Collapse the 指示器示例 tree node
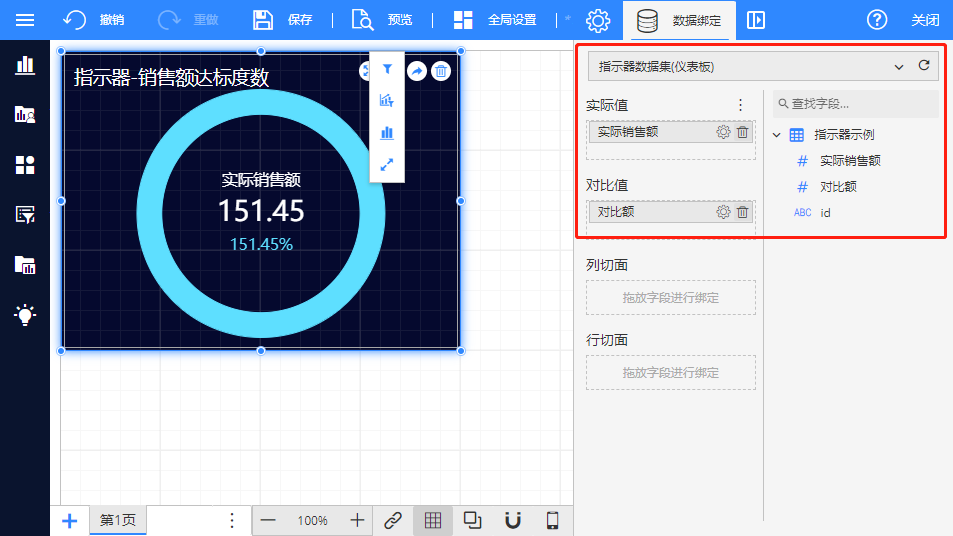Screen dimensions: 953x536 777,135
